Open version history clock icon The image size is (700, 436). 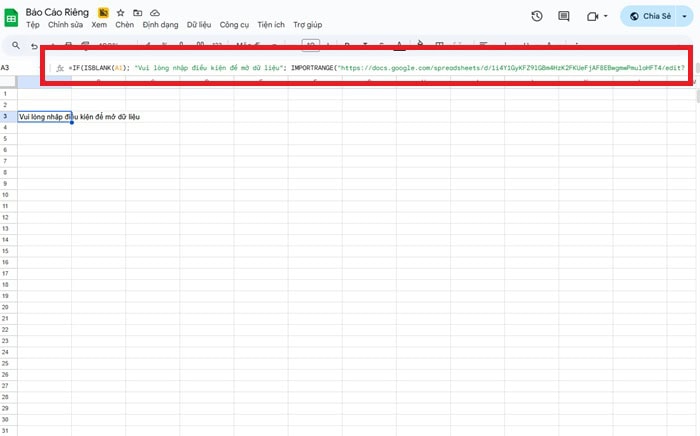tap(537, 16)
